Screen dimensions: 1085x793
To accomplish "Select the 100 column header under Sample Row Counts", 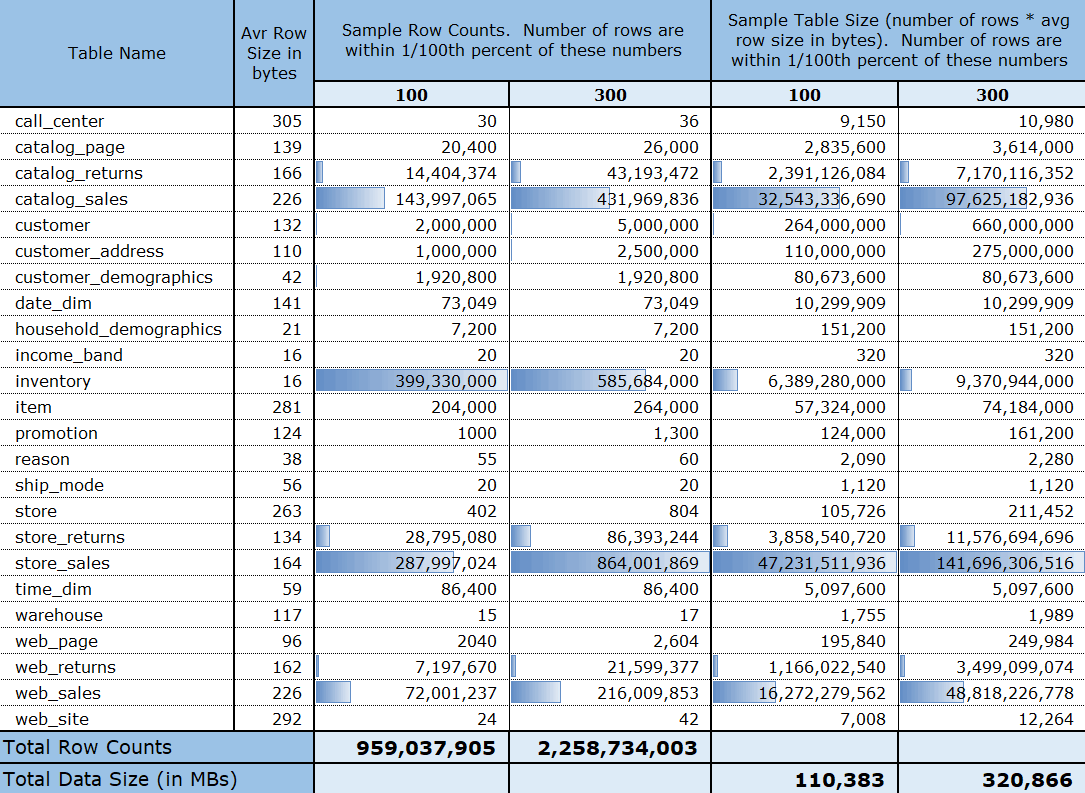I will click(x=411, y=95).
